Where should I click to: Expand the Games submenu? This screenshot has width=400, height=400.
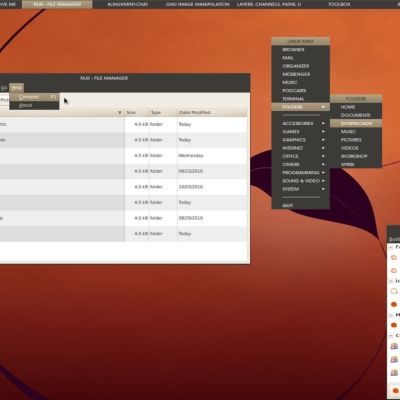301,132
